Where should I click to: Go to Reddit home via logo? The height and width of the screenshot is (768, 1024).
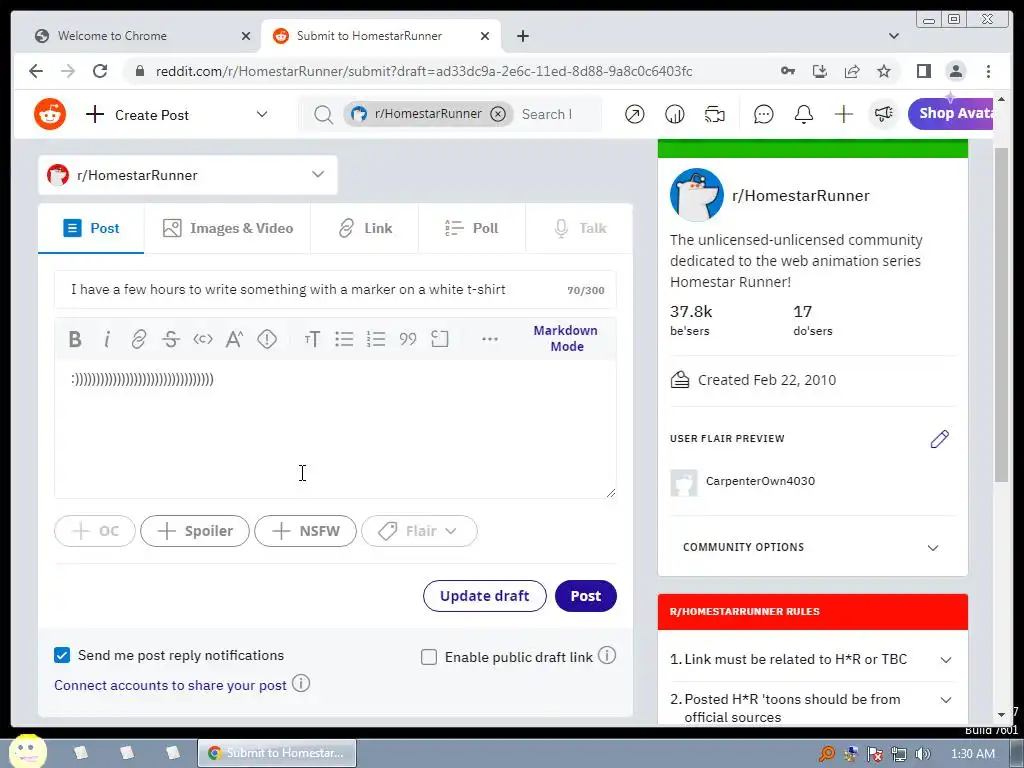pyautogui.click(x=50, y=115)
